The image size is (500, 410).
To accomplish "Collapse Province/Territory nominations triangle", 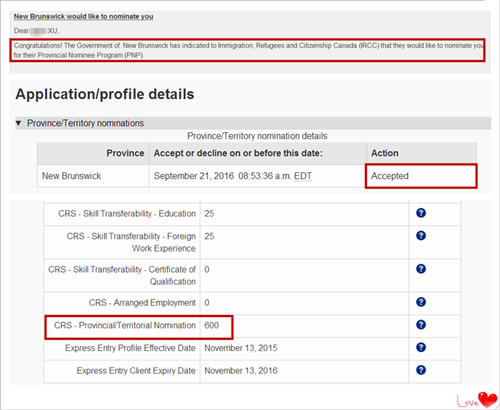I will click(x=19, y=123).
